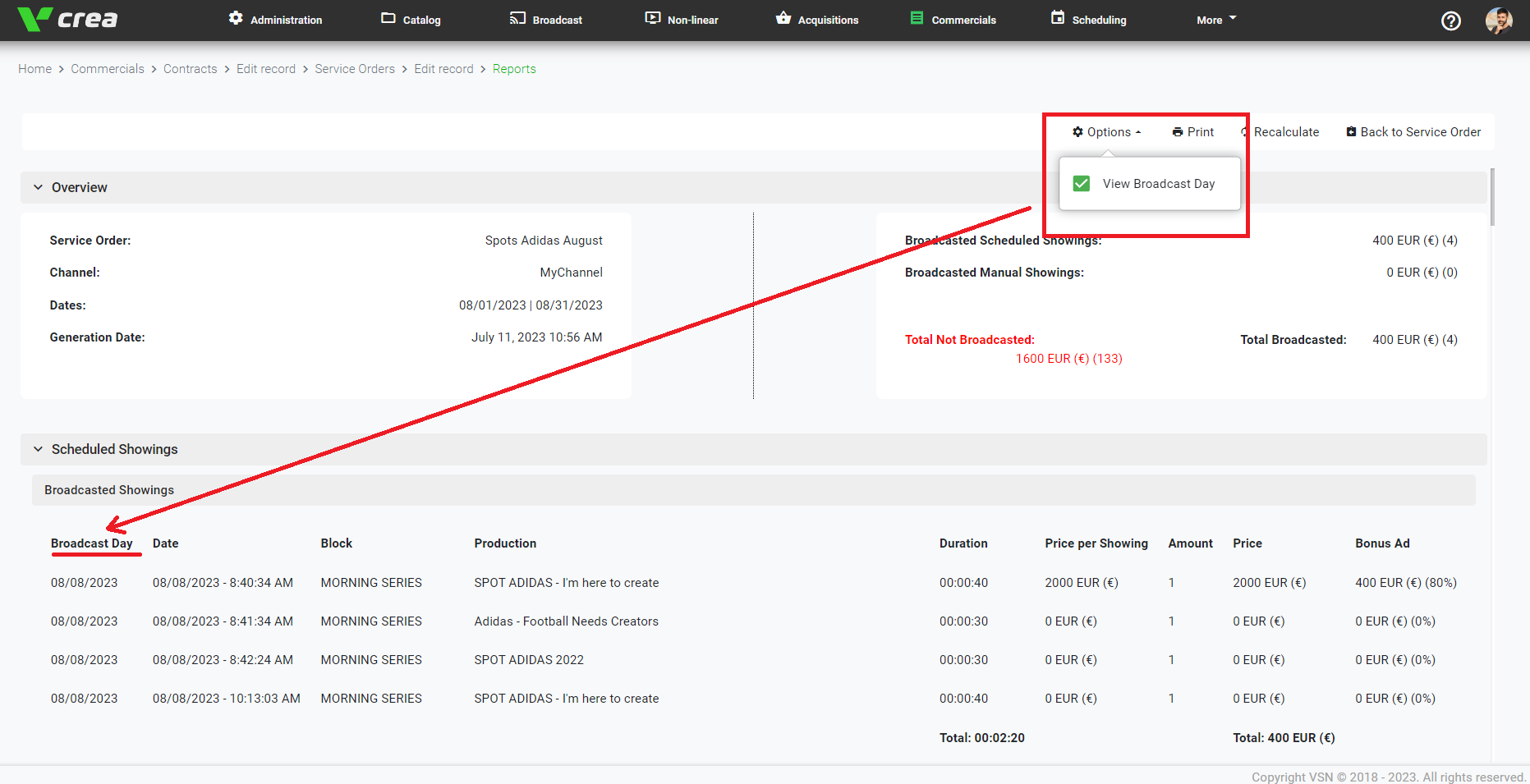Toggle the View Broadcast Day checkbox

tap(1082, 183)
